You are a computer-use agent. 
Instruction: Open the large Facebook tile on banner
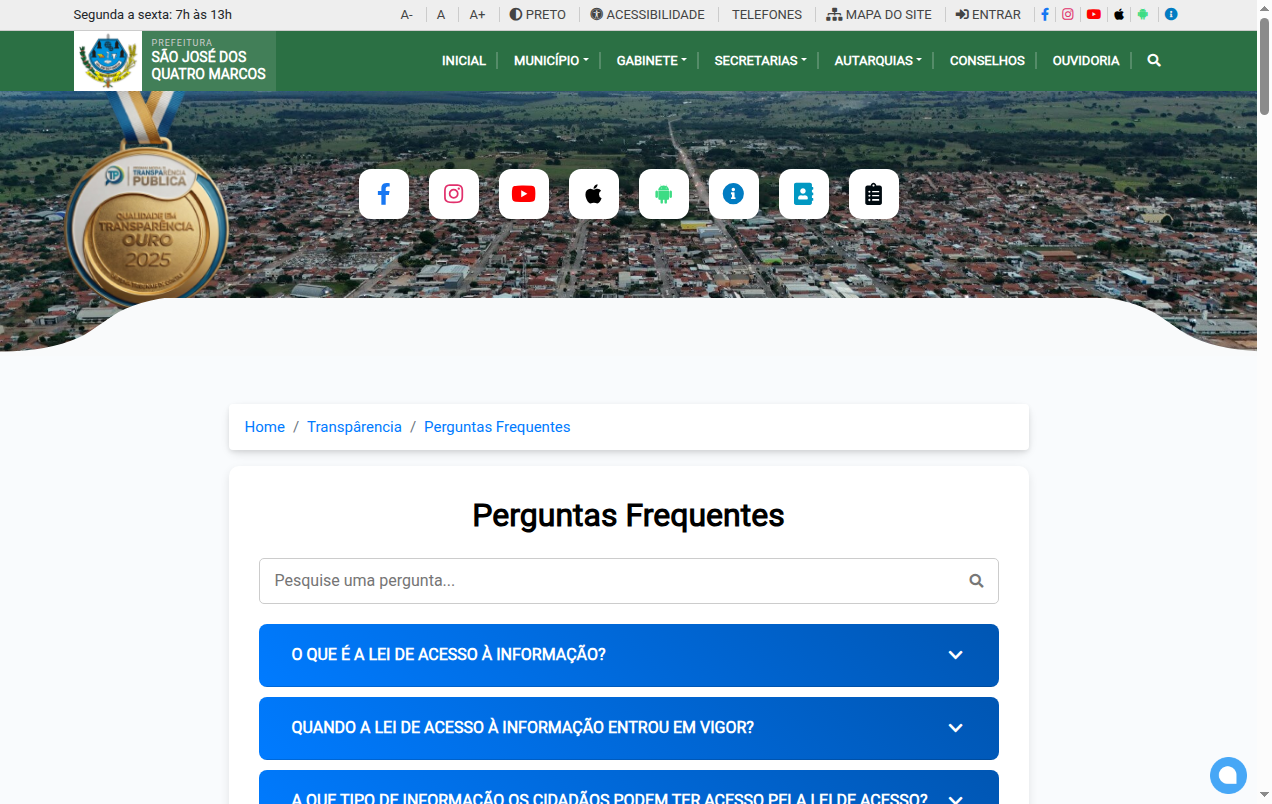(384, 194)
